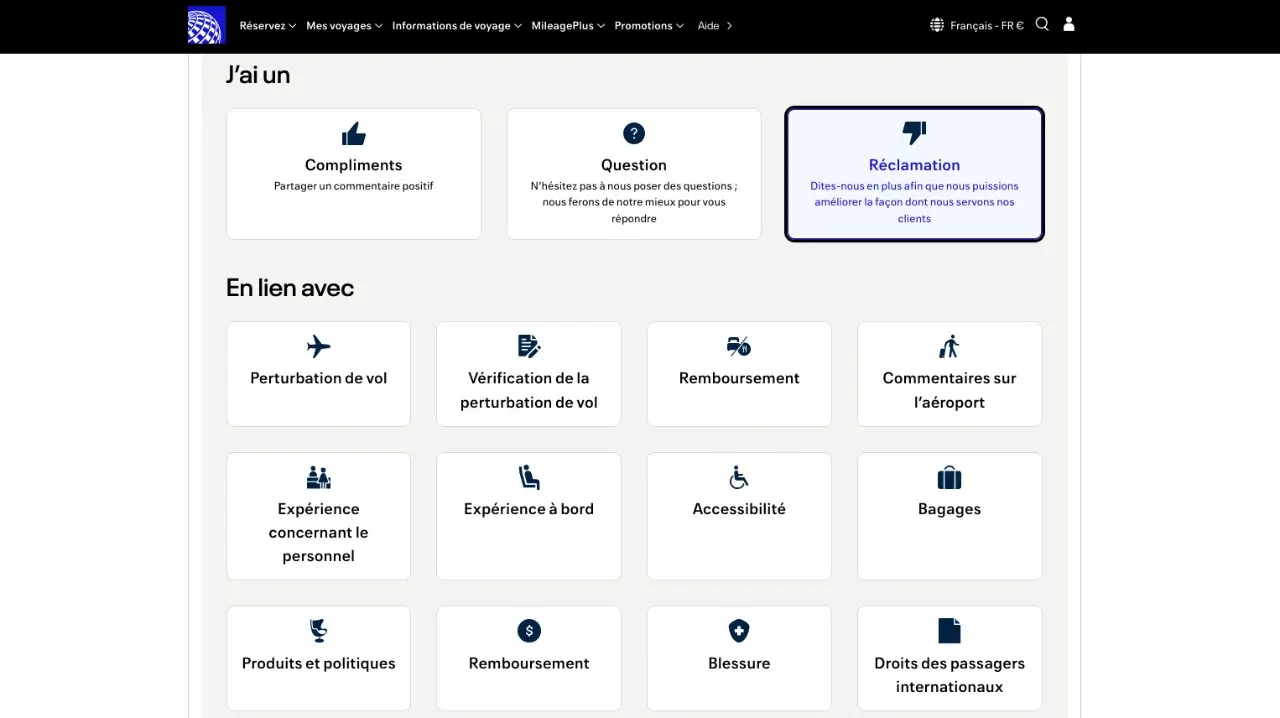Select the Compliments feedback option
Screen dimensions: 1280x718
point(354,174)
